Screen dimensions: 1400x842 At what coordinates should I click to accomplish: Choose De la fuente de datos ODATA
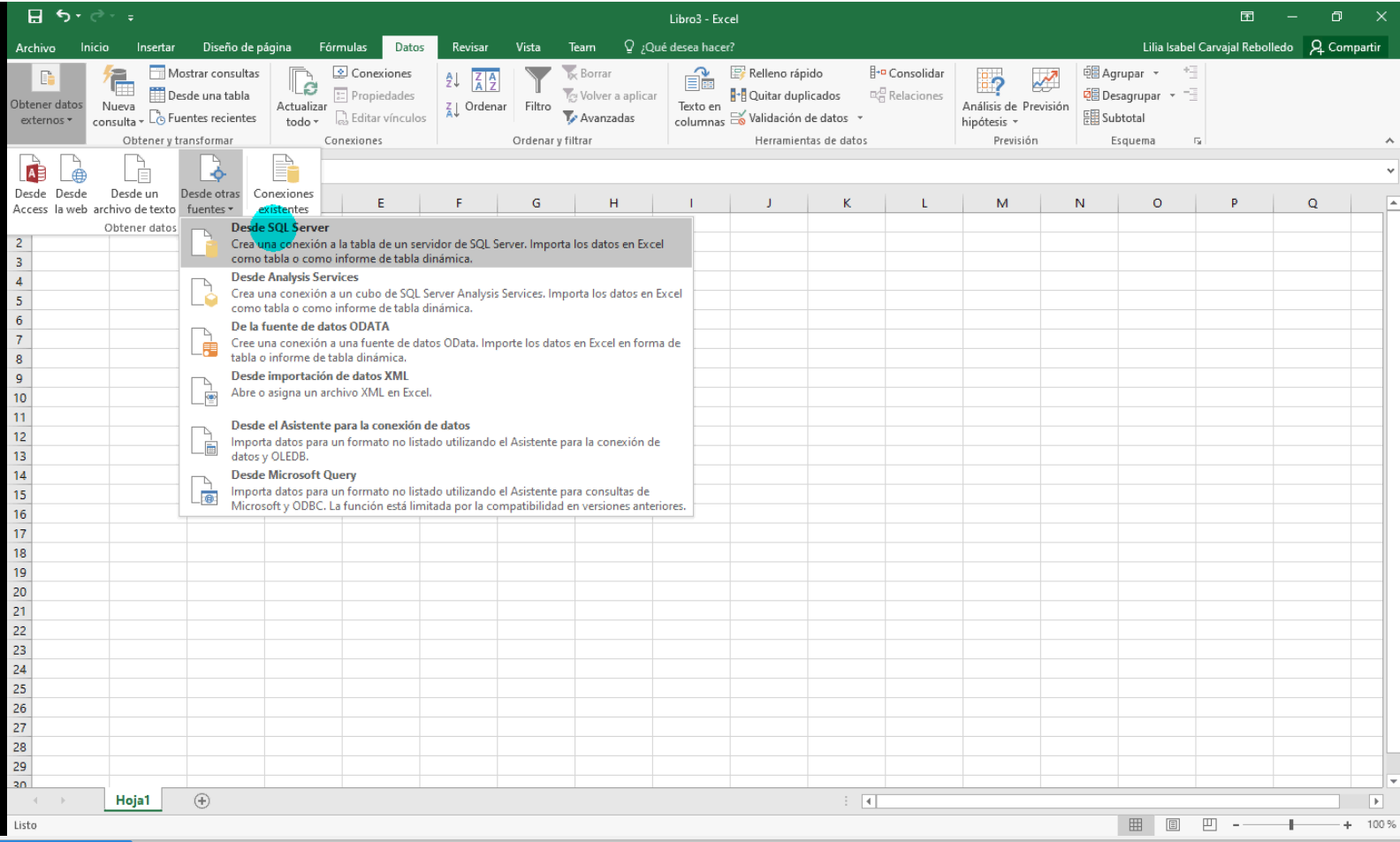point(437,341)
